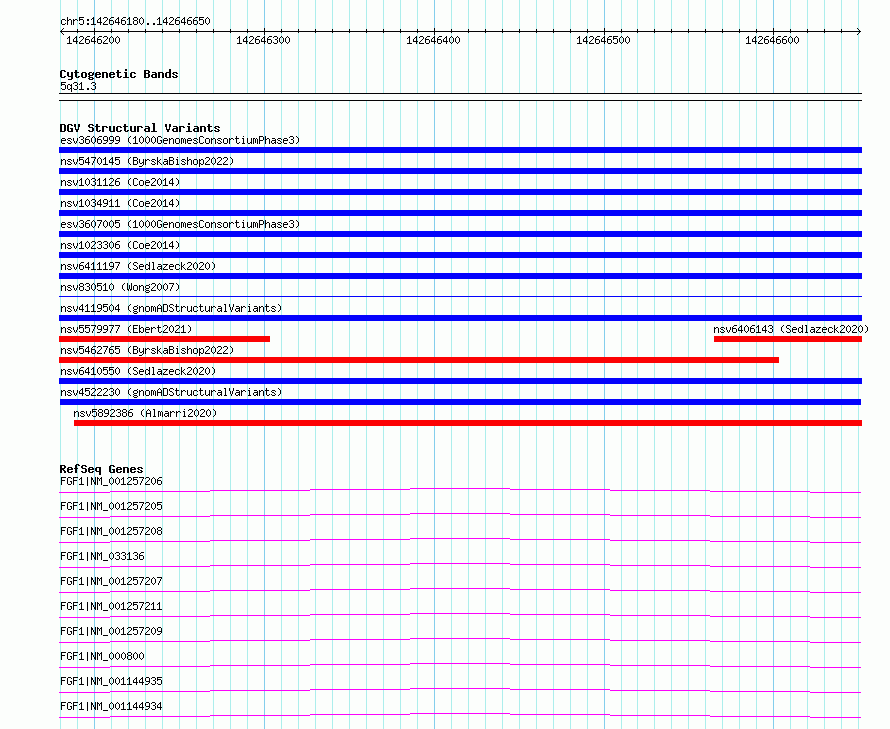Click ruler position 142646400
890x729 pixels.
(x=433, y=40)
